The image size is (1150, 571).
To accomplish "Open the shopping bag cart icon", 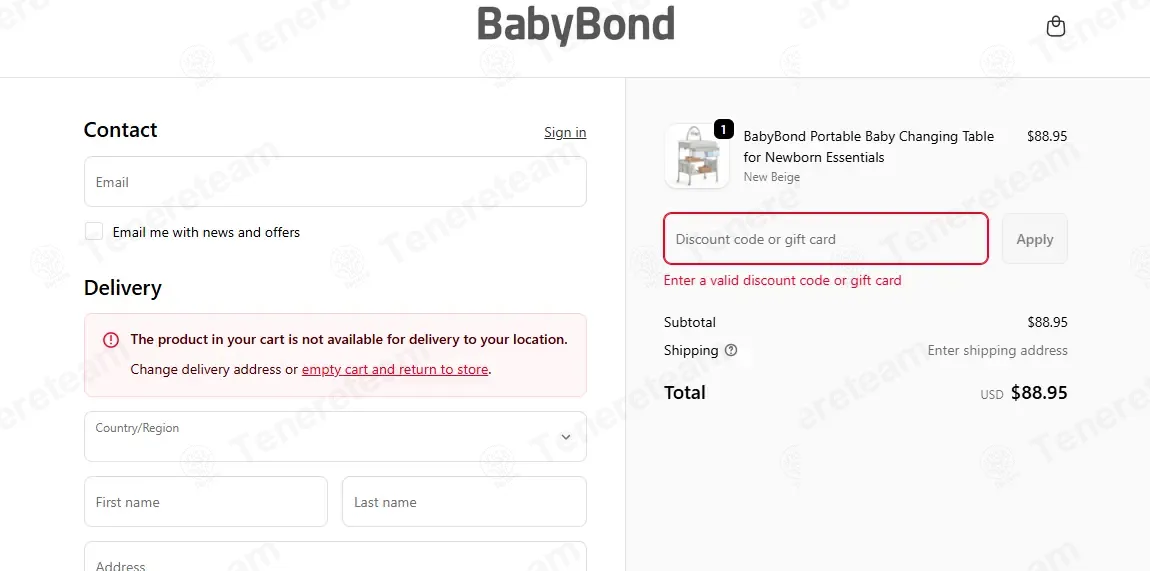I will (x=1055, y=26).
